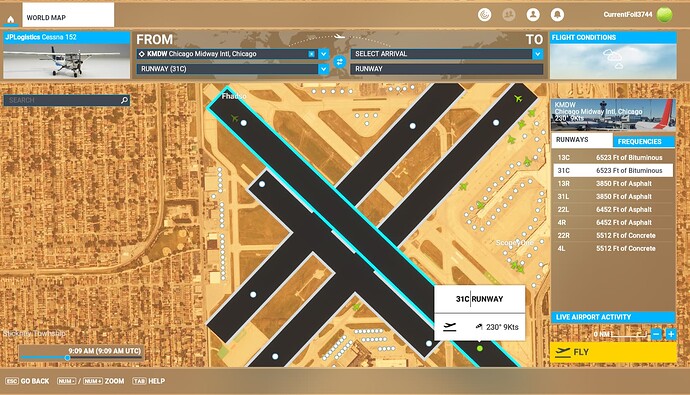Screen dimensions: 690x395
Task: Switch to the Frequencies tab
Action: 643,142
